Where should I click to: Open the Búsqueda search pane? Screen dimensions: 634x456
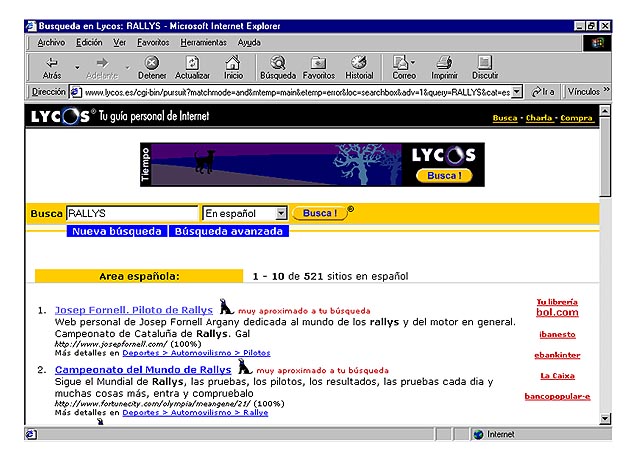point(278,68)
